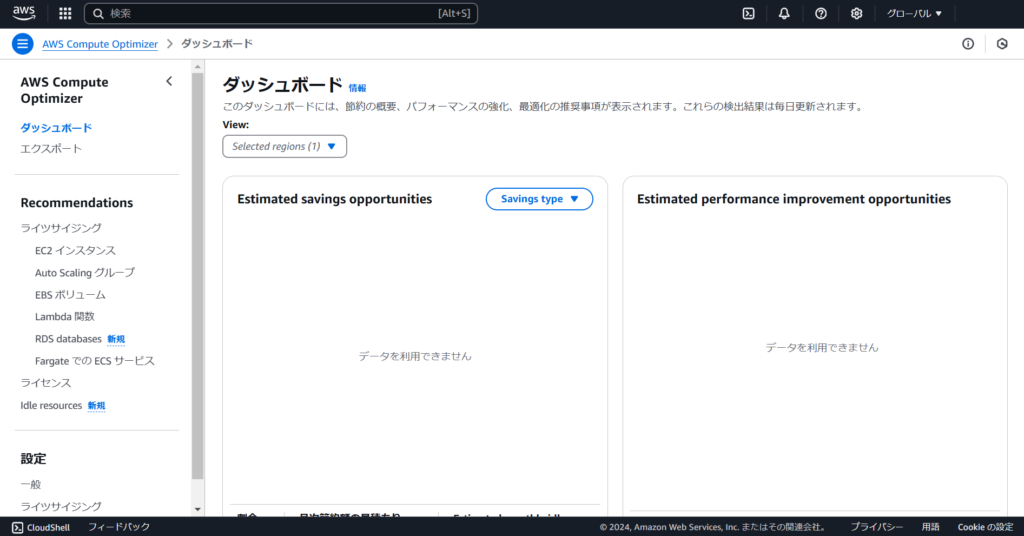Open the Savings type dropdown

pos(539,199)
